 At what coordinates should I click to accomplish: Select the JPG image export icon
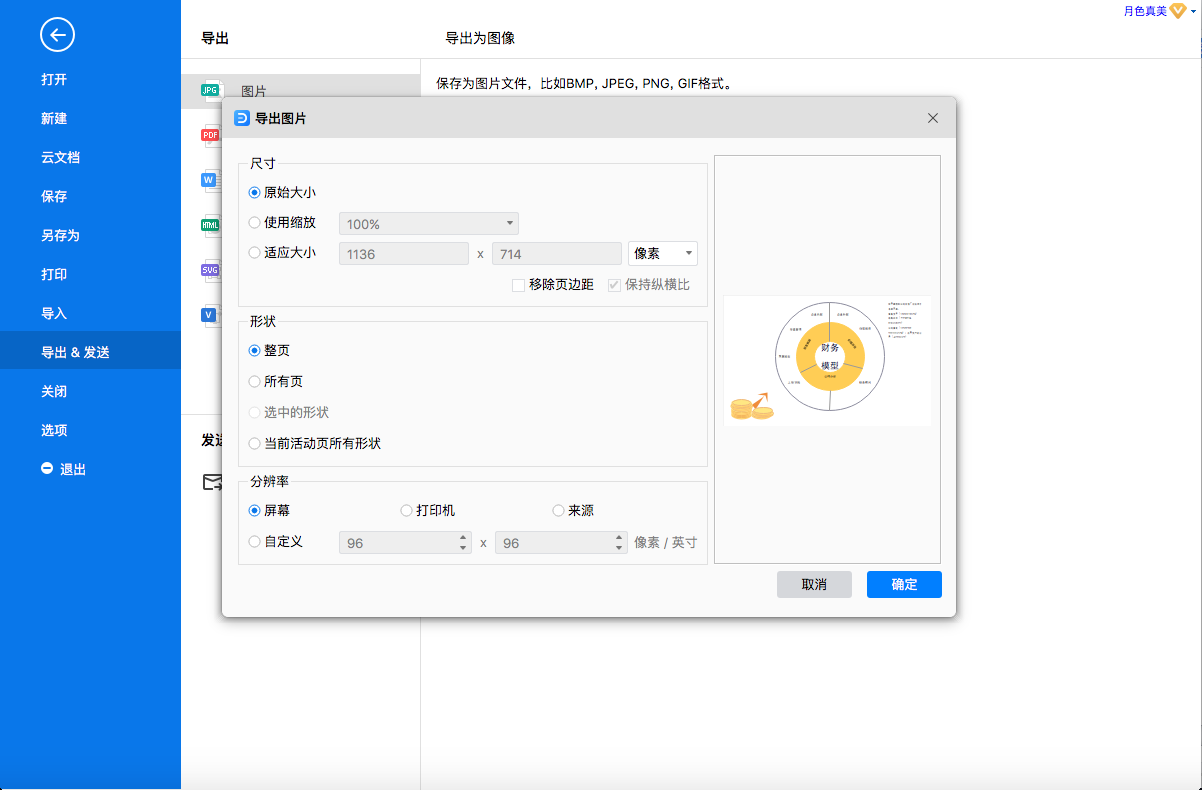pos(210,91)
